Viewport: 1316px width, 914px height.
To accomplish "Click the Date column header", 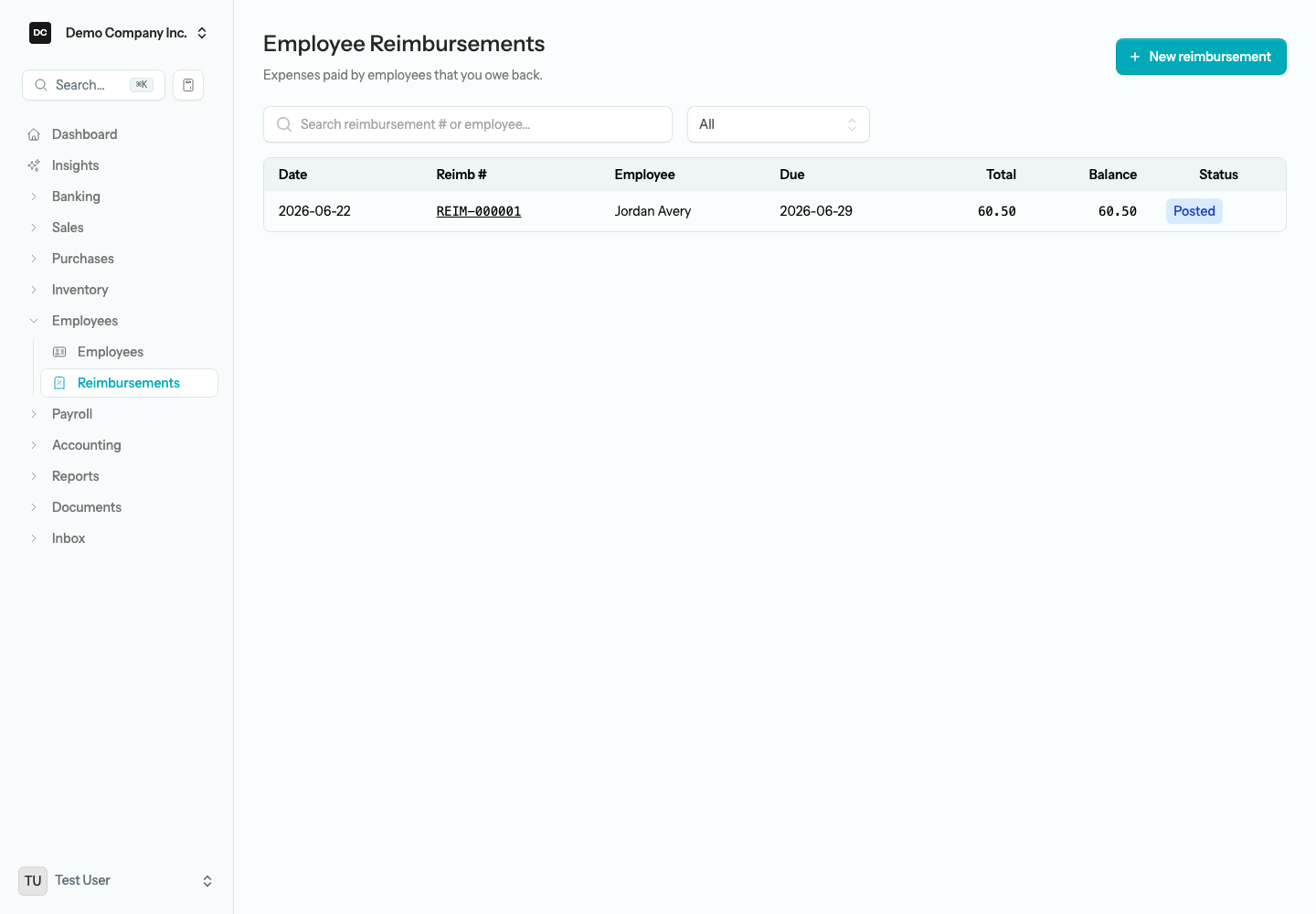I will tap(293, 175).
